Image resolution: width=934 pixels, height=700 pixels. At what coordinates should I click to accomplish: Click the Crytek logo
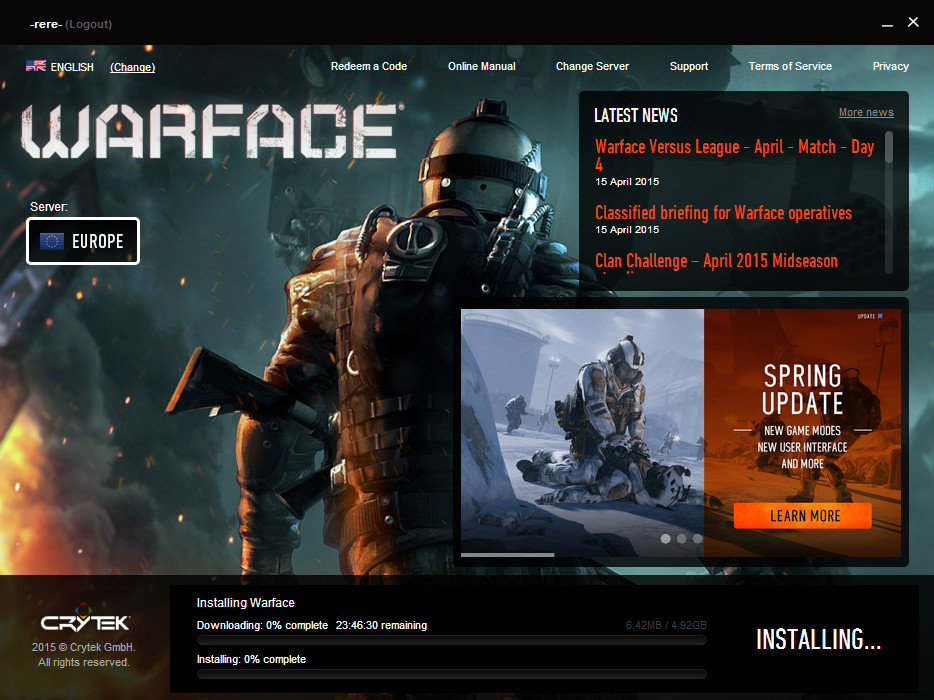click(x=85, y=623)
